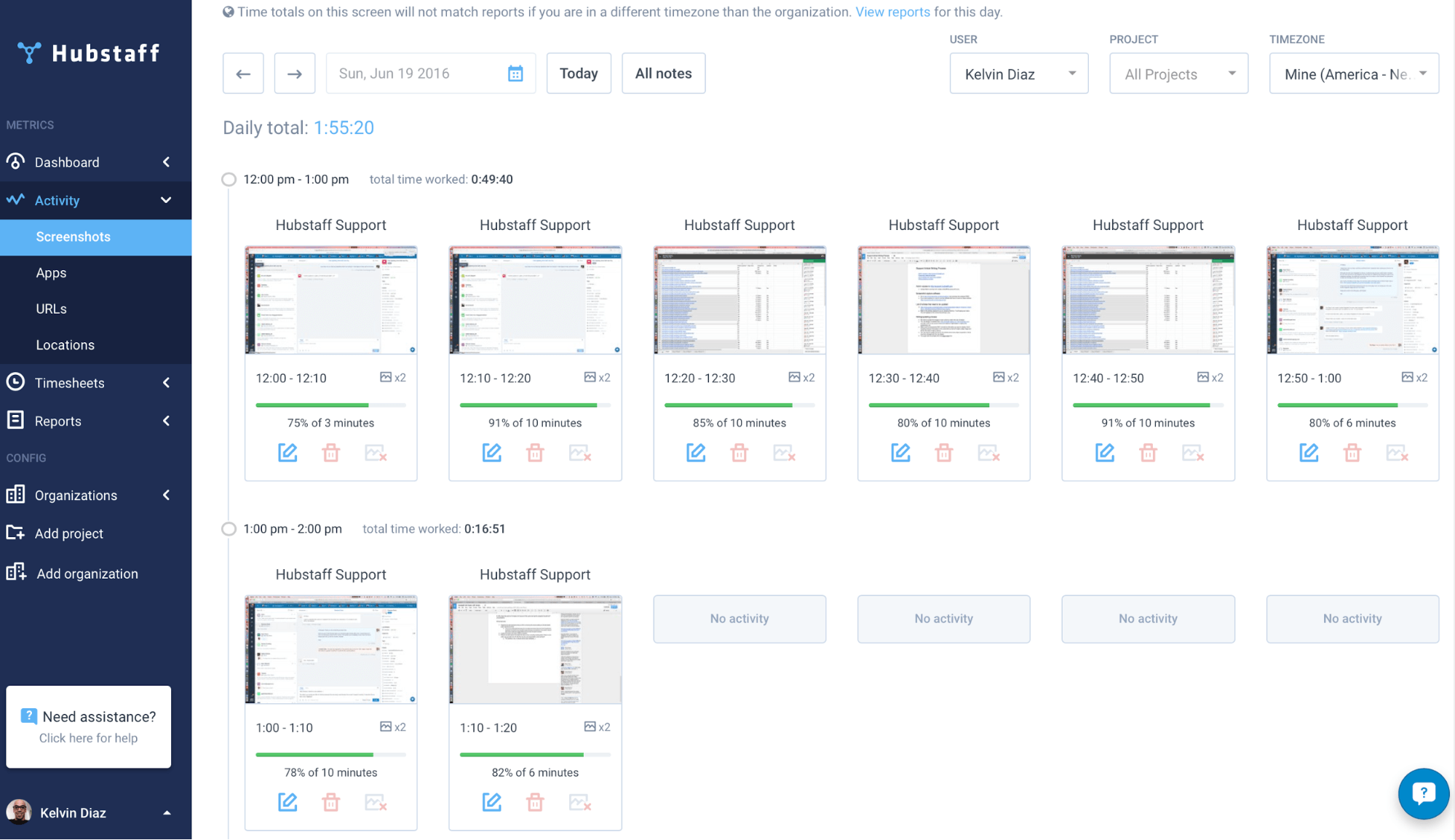Select the Reports menu item

[x=58, y=421]
